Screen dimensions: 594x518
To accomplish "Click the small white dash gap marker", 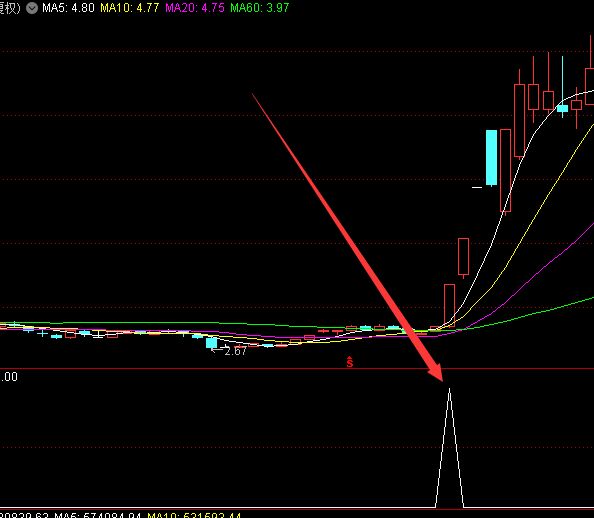I will pos(477,187).
